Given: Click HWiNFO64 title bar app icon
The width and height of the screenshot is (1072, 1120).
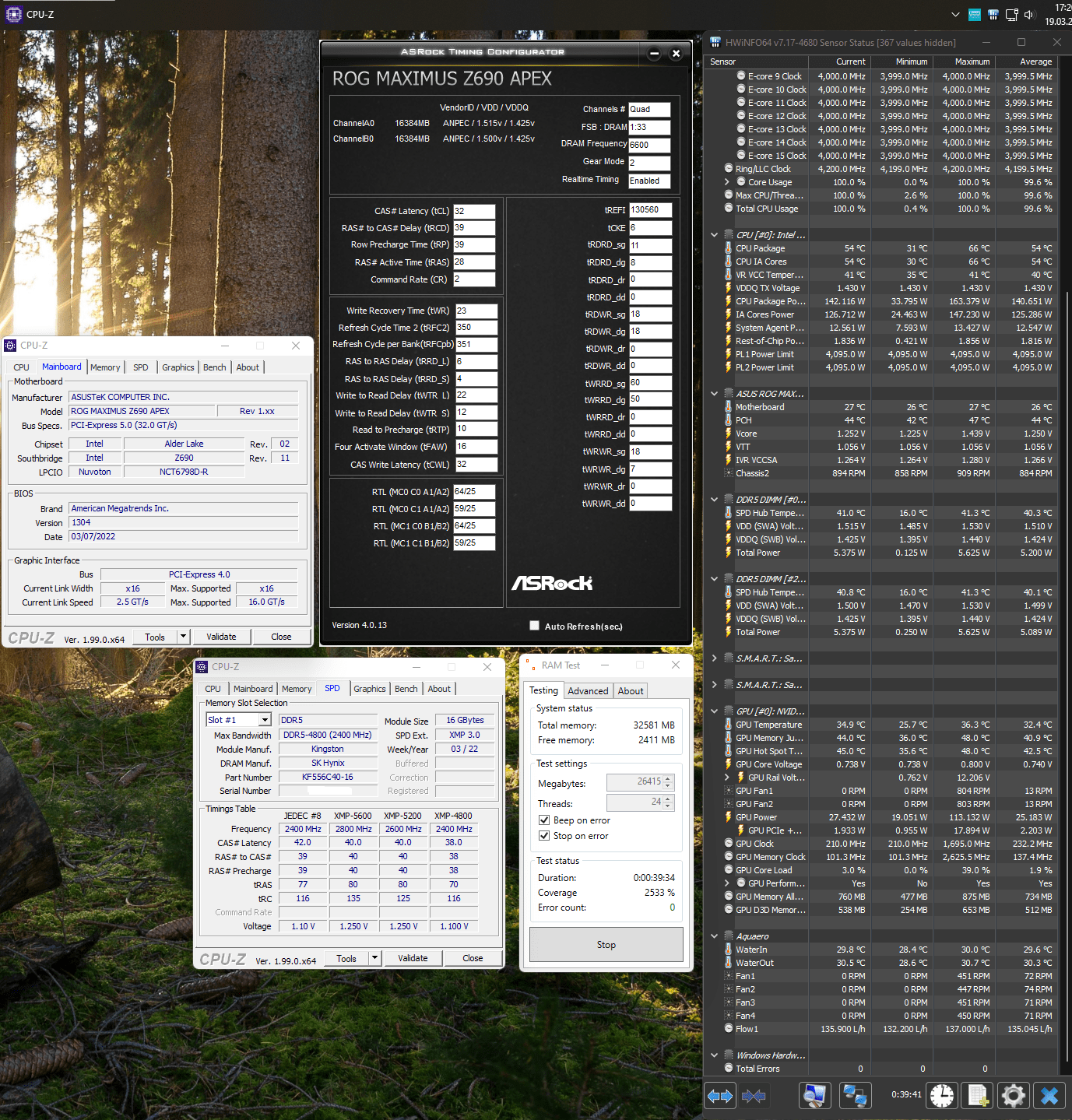Looking at the screenshot, I should pyautogui.click(x=715, y=42).
